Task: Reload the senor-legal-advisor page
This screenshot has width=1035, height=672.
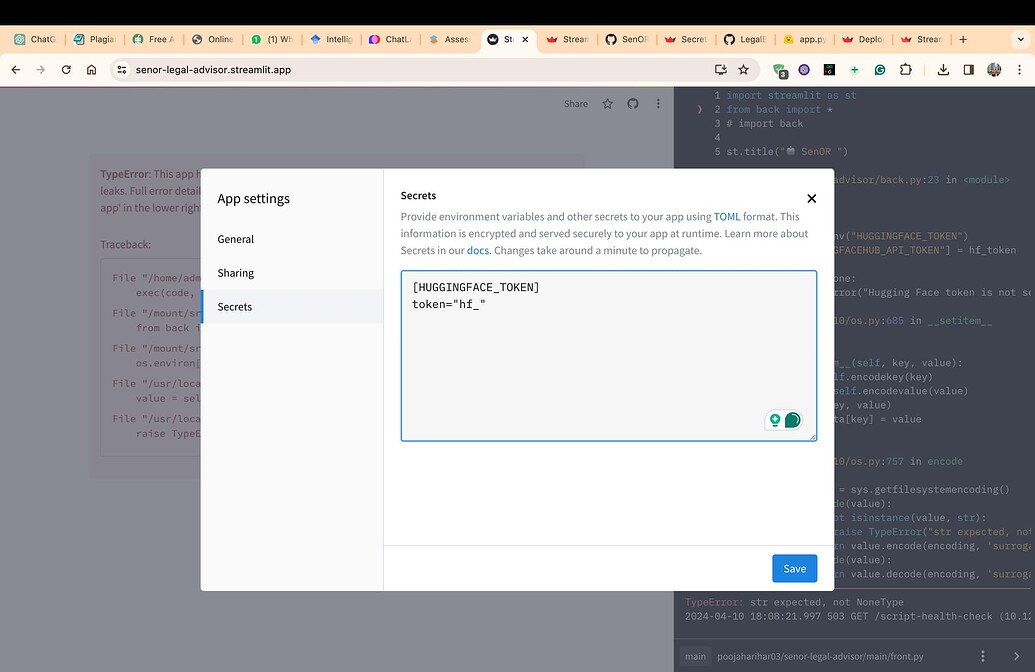Action: 65,70
